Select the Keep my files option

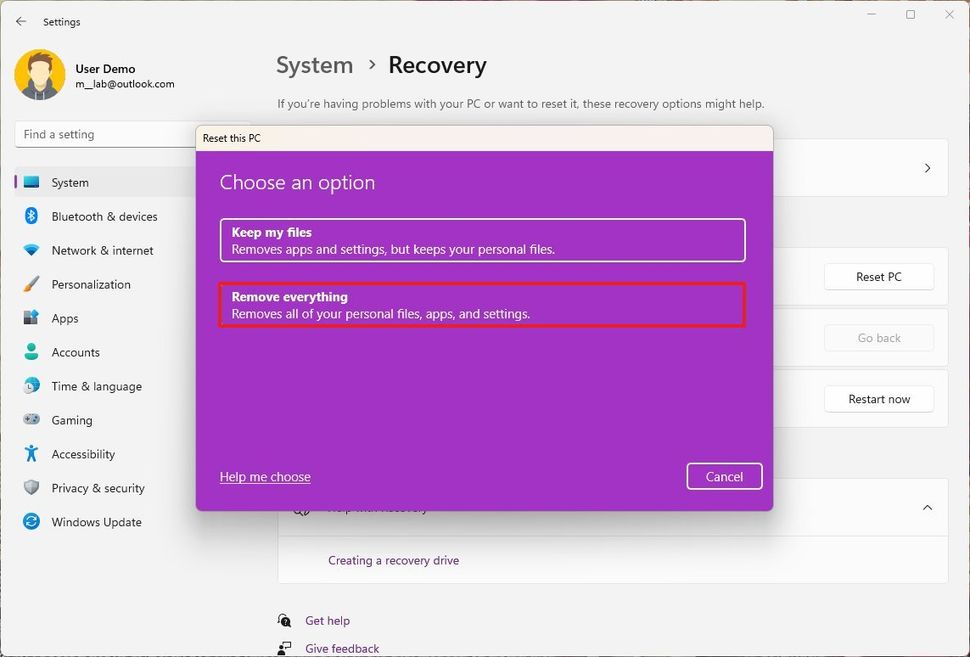(x=482, y=240)
